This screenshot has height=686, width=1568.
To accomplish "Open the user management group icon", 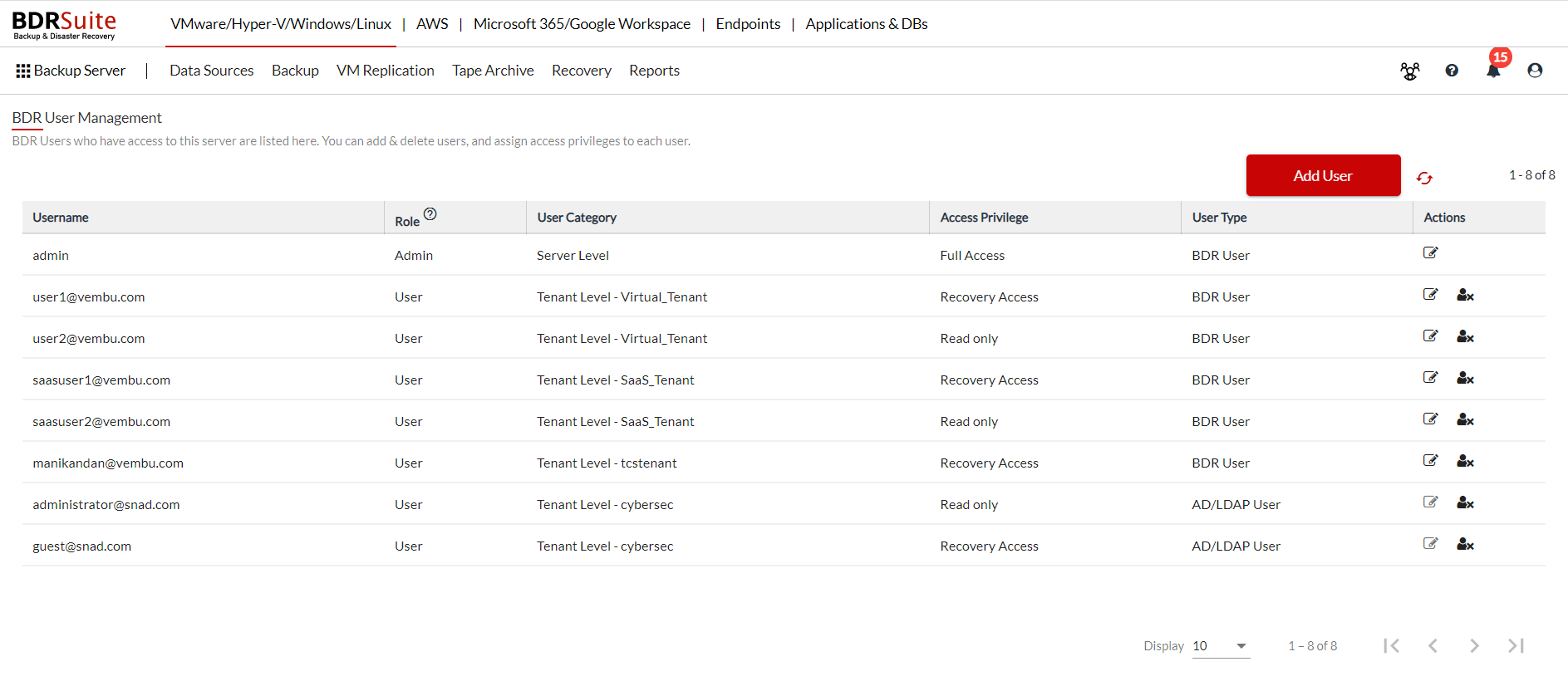I will [x=1410, y=71].
